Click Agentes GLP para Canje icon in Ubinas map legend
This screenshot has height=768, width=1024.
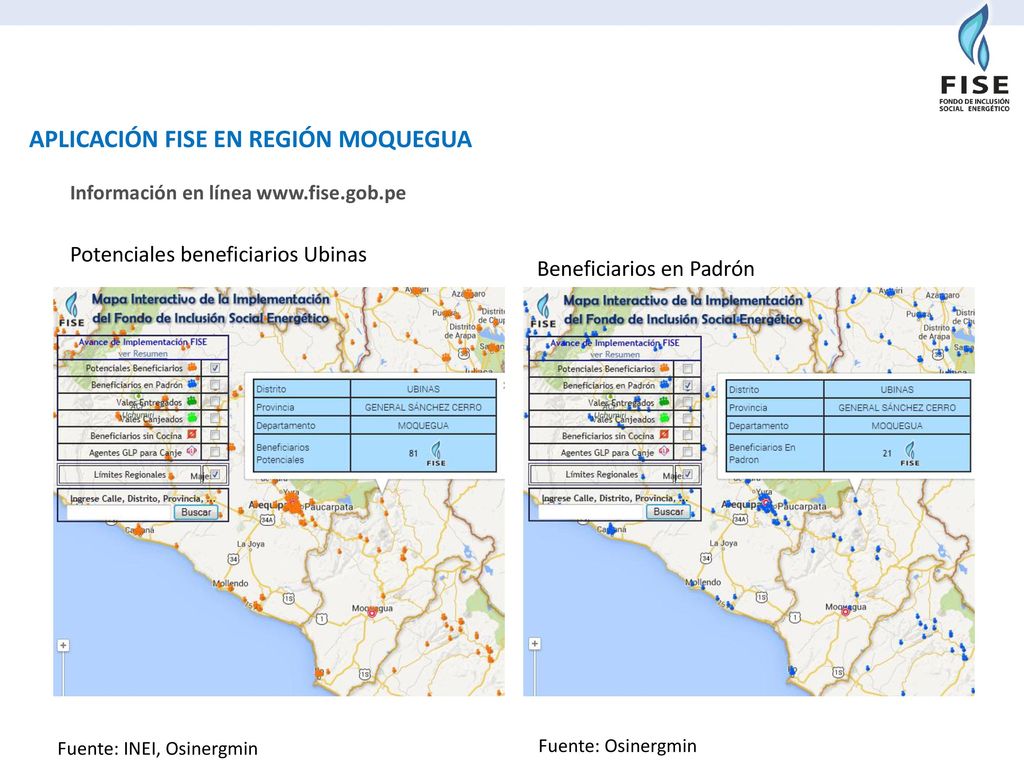click(191, 451)
